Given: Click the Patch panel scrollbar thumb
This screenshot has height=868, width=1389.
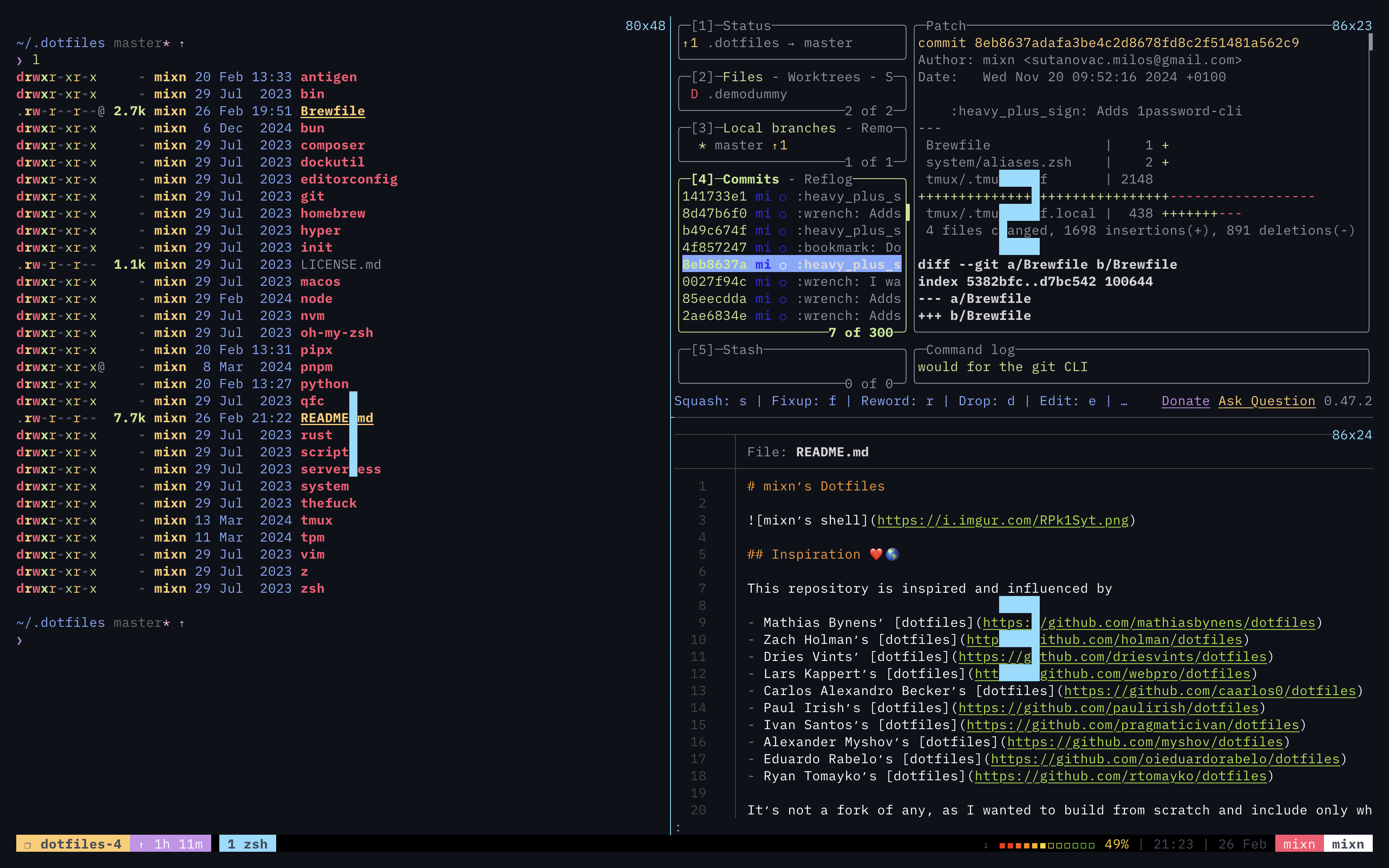Looking at the screenshot, I should (x=1371, y=42).
